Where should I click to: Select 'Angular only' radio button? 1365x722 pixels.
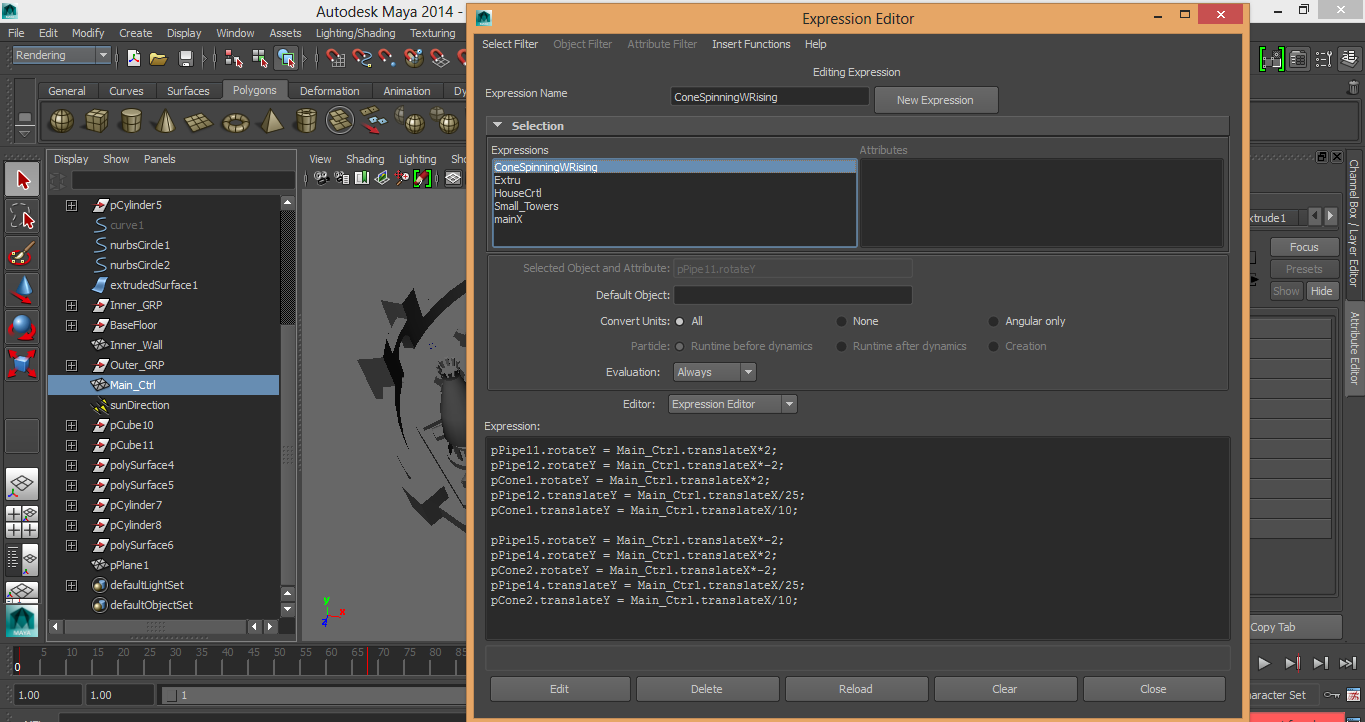[x=994, y=322]
